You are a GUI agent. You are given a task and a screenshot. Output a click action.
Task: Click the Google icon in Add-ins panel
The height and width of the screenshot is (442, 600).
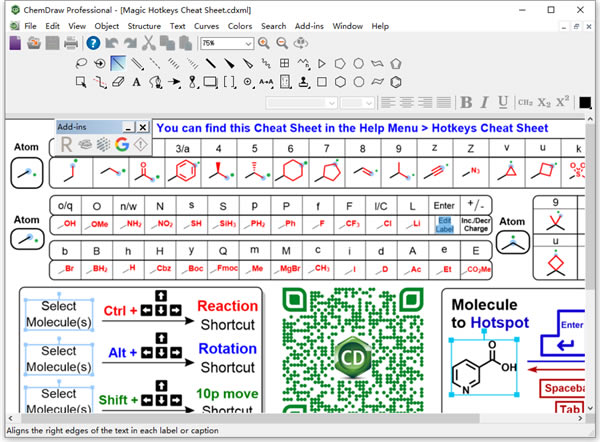[121, 145]
